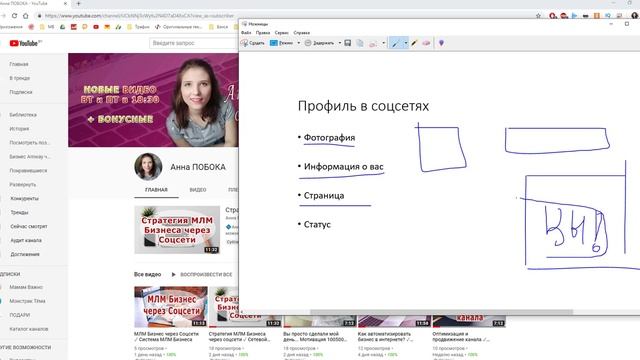Click the YouTube logo
640x360 pixels.
25,43
